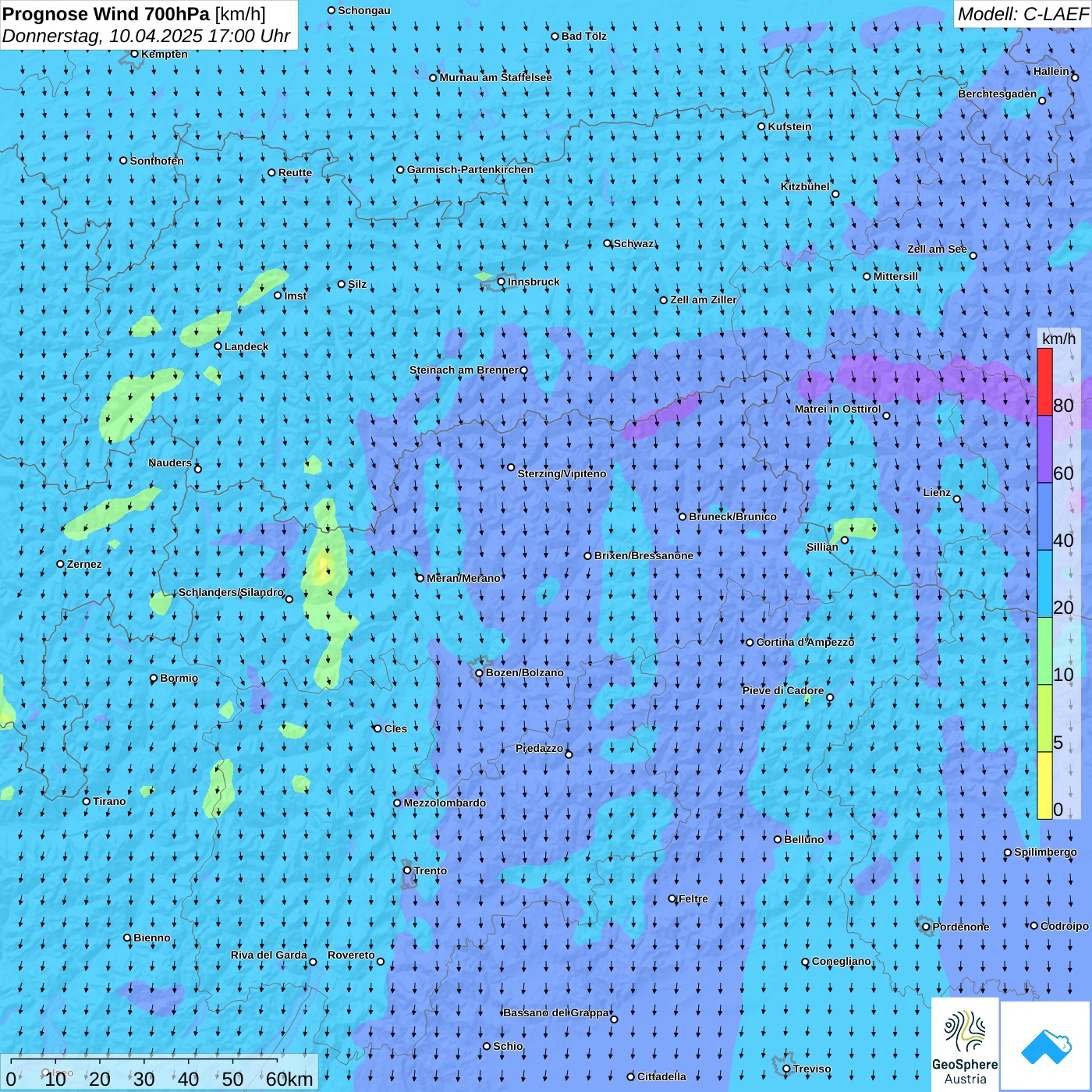Click the Treviso city marker dot

click(x=786, y=1069)
